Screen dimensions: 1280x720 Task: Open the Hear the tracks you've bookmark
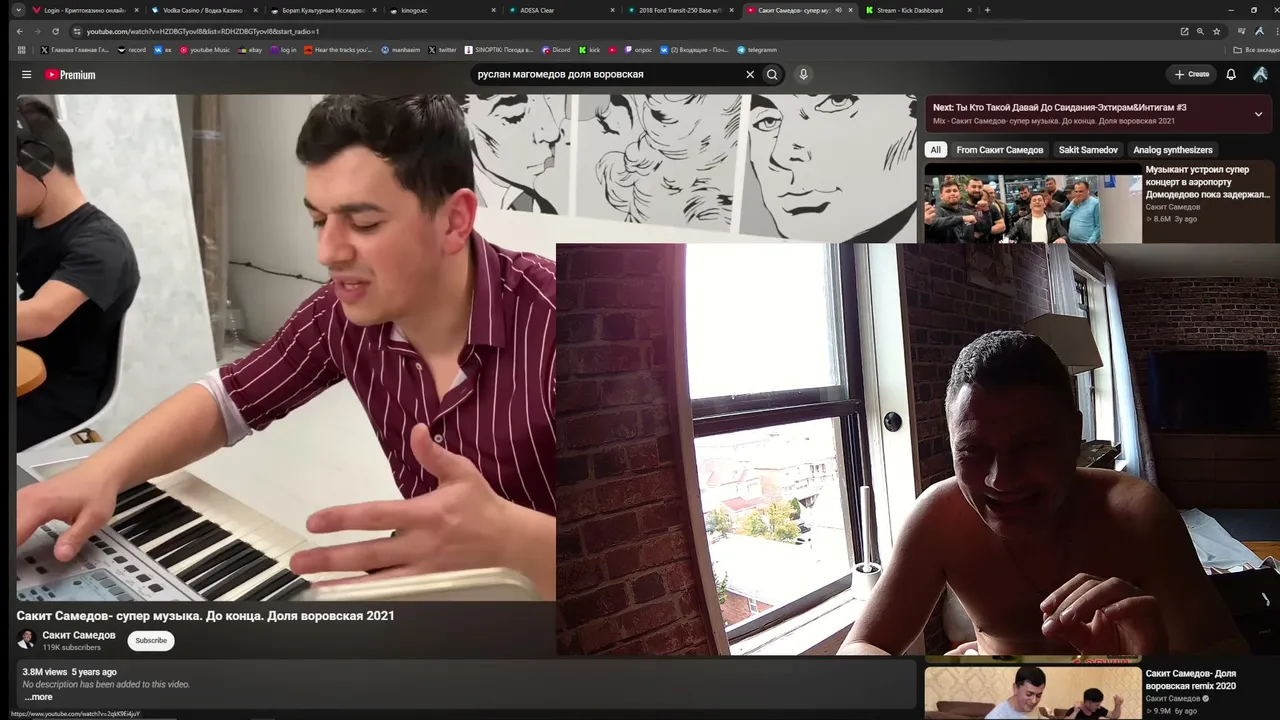pyautogui.click(x=339, y=49)
